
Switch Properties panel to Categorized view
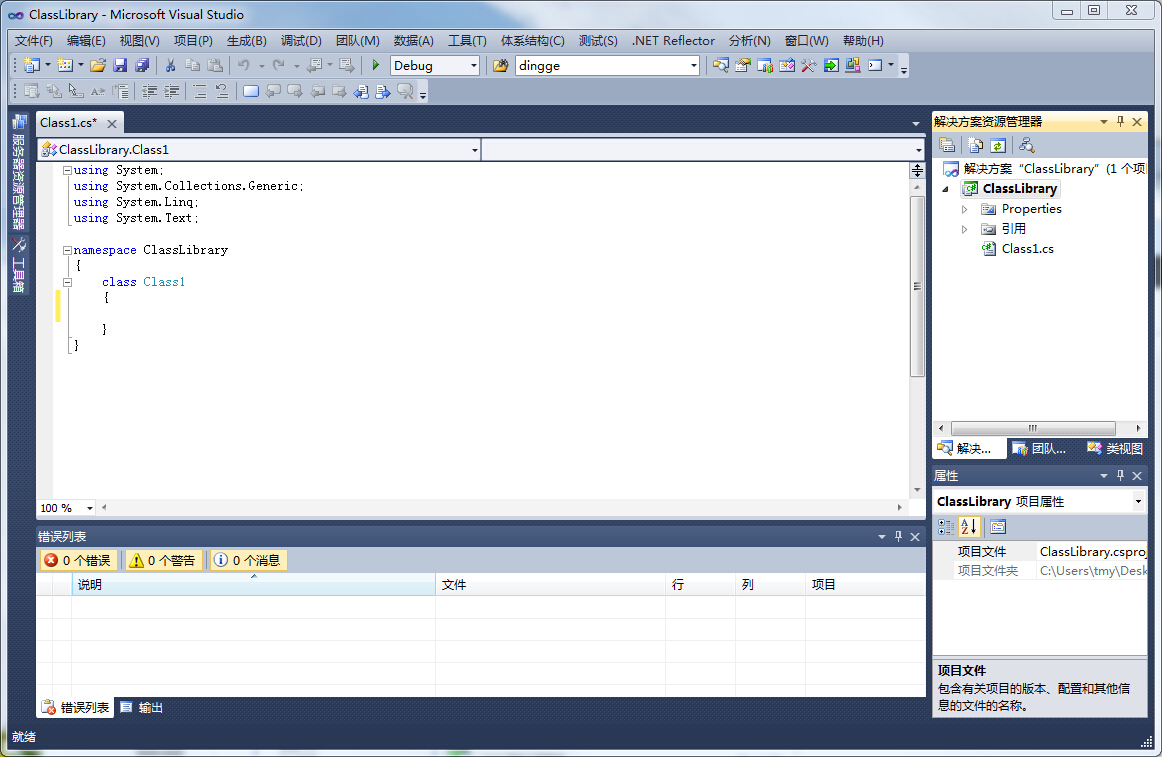tap(946, 527)
